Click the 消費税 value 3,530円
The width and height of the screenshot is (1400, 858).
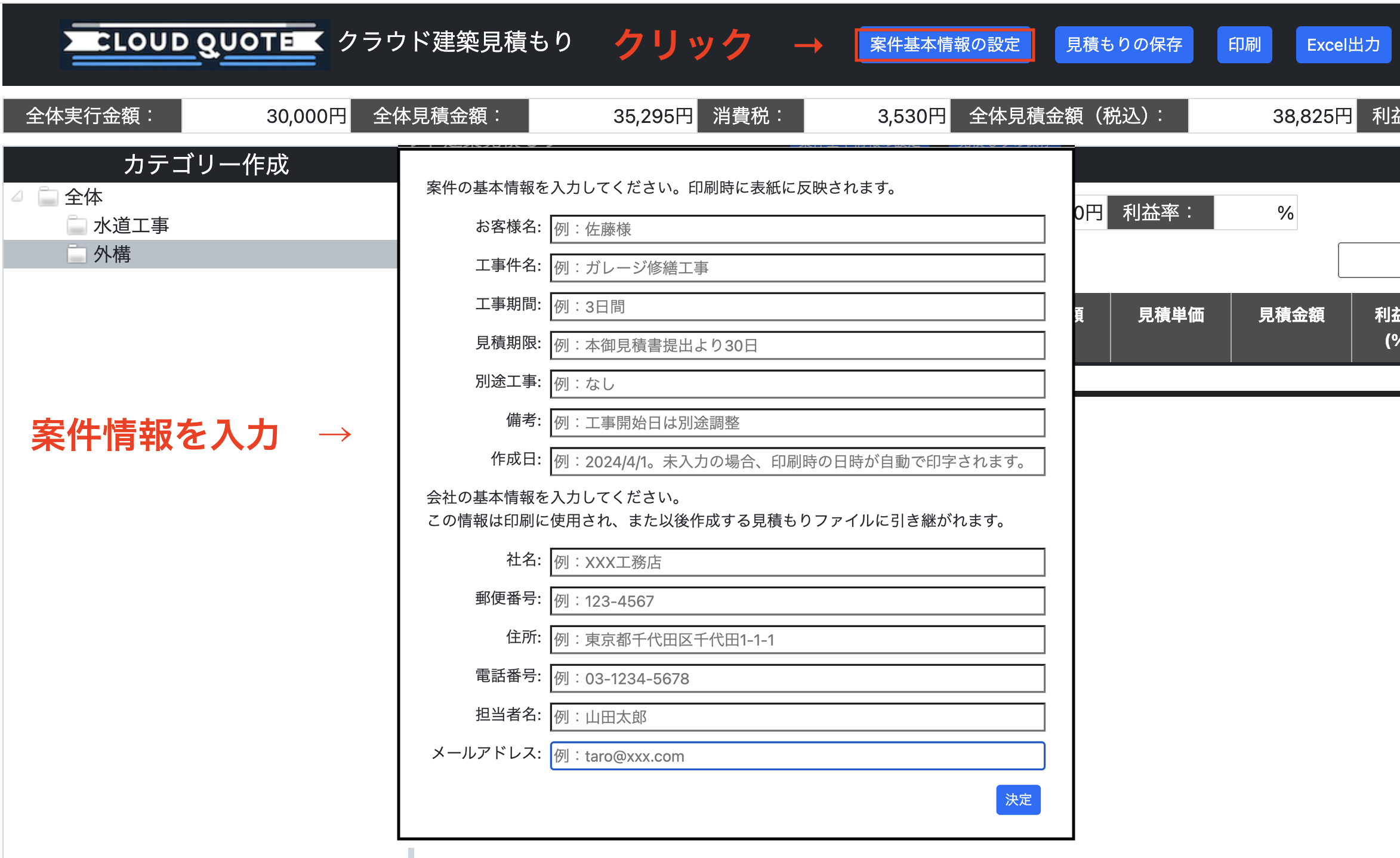(x=877, y=116)
